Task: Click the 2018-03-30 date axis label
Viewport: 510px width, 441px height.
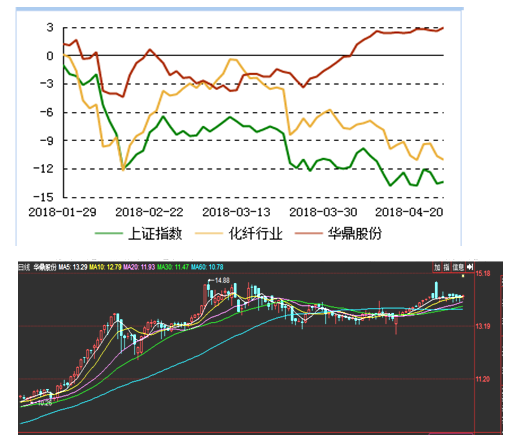Action: pos(323,212)
